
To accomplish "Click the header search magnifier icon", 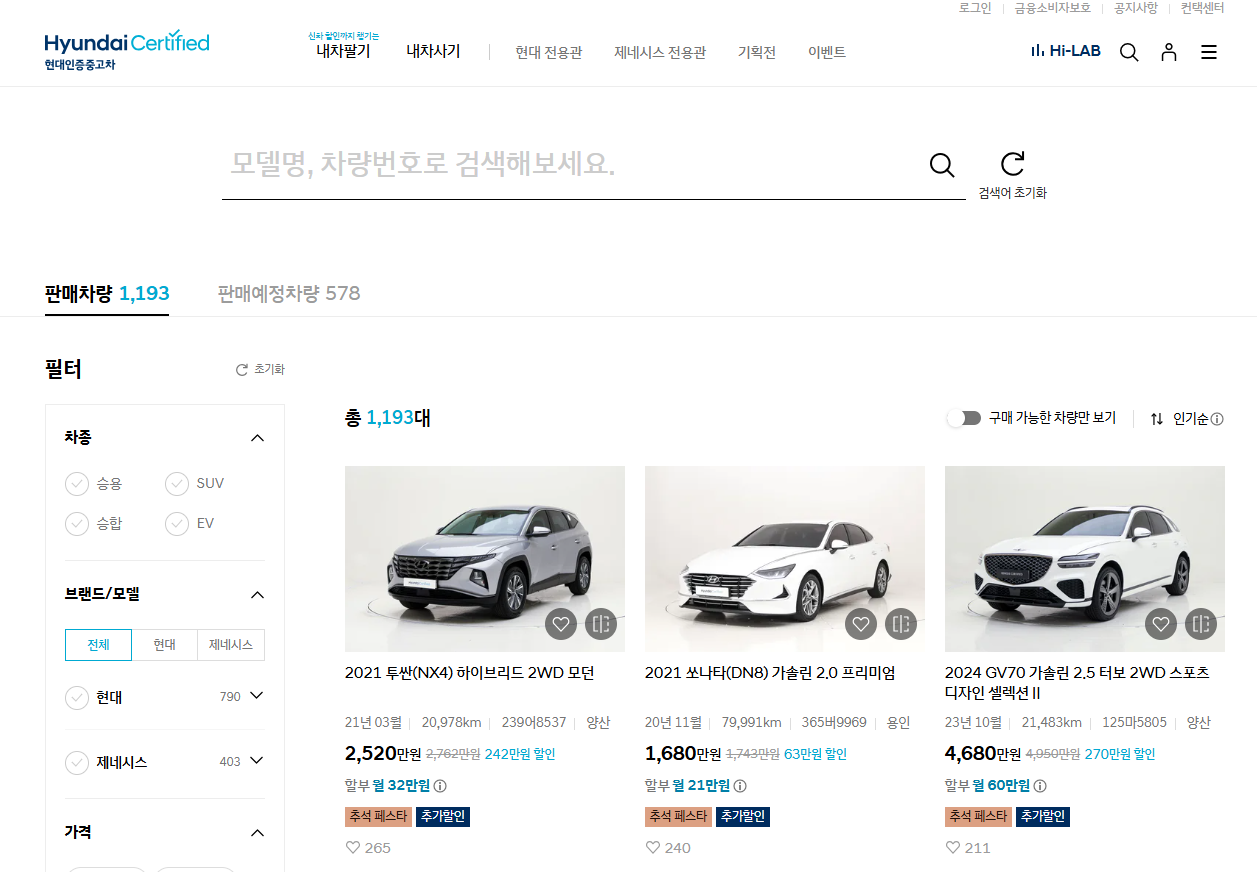I will coord(1129,52).
